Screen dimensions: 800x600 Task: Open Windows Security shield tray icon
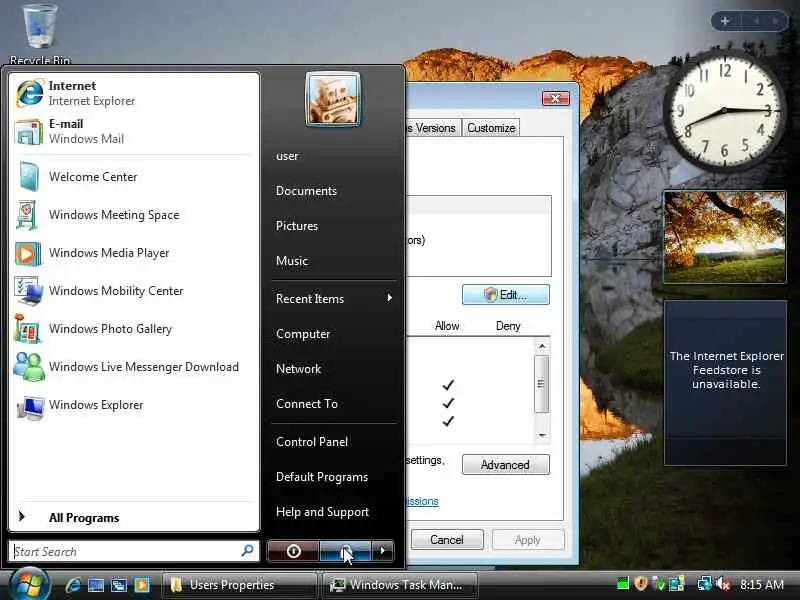641,584
